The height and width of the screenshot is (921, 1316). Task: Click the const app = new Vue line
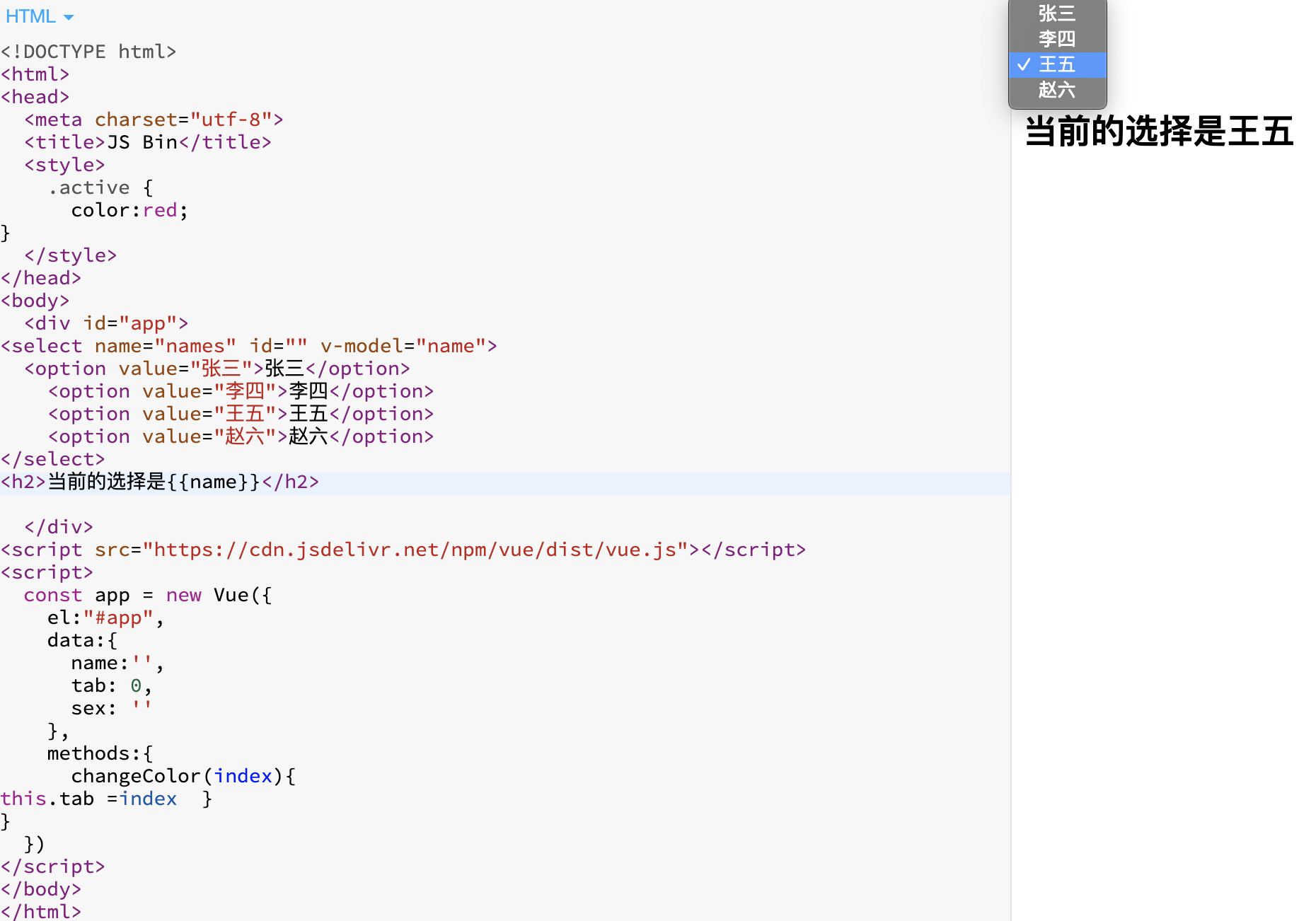[x=148, y=595]
